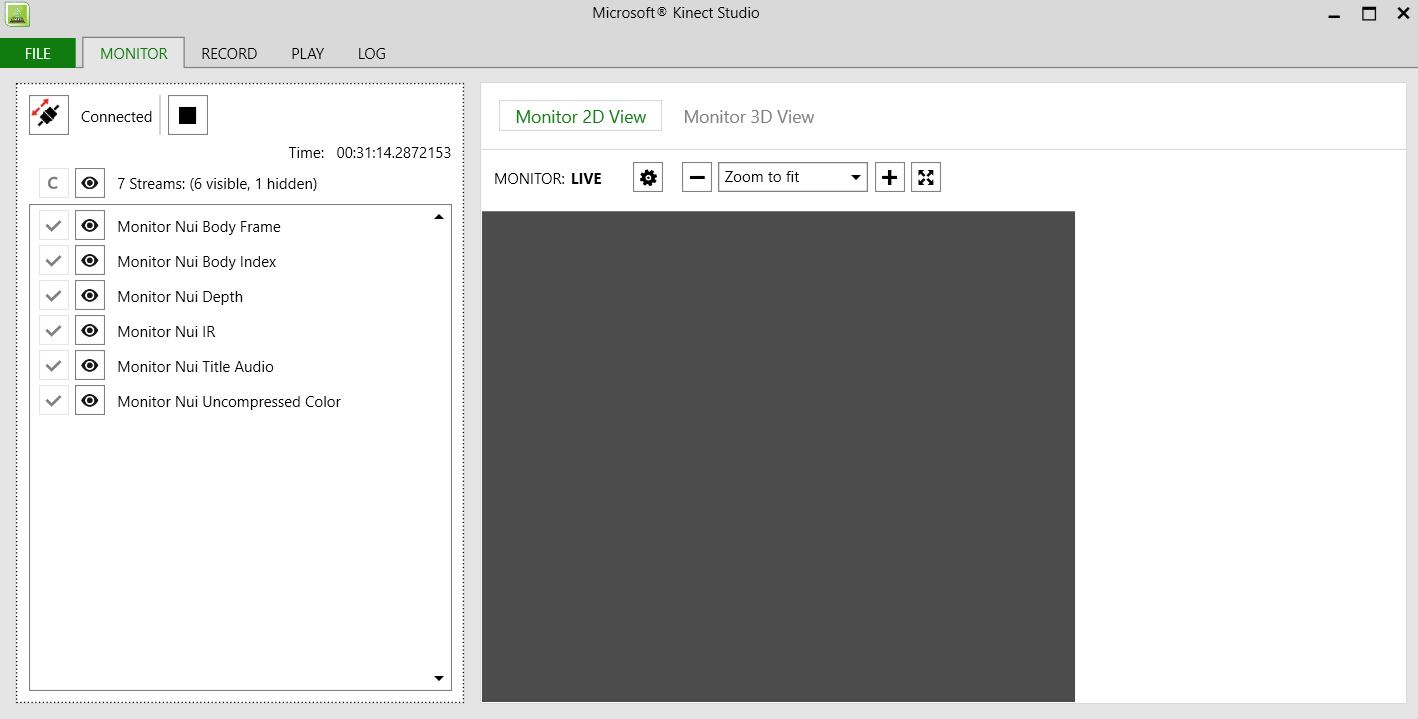1418x719 pixels.
Task: Click the Monitor Nui Body Frame stream name
Action: point(199,226)
